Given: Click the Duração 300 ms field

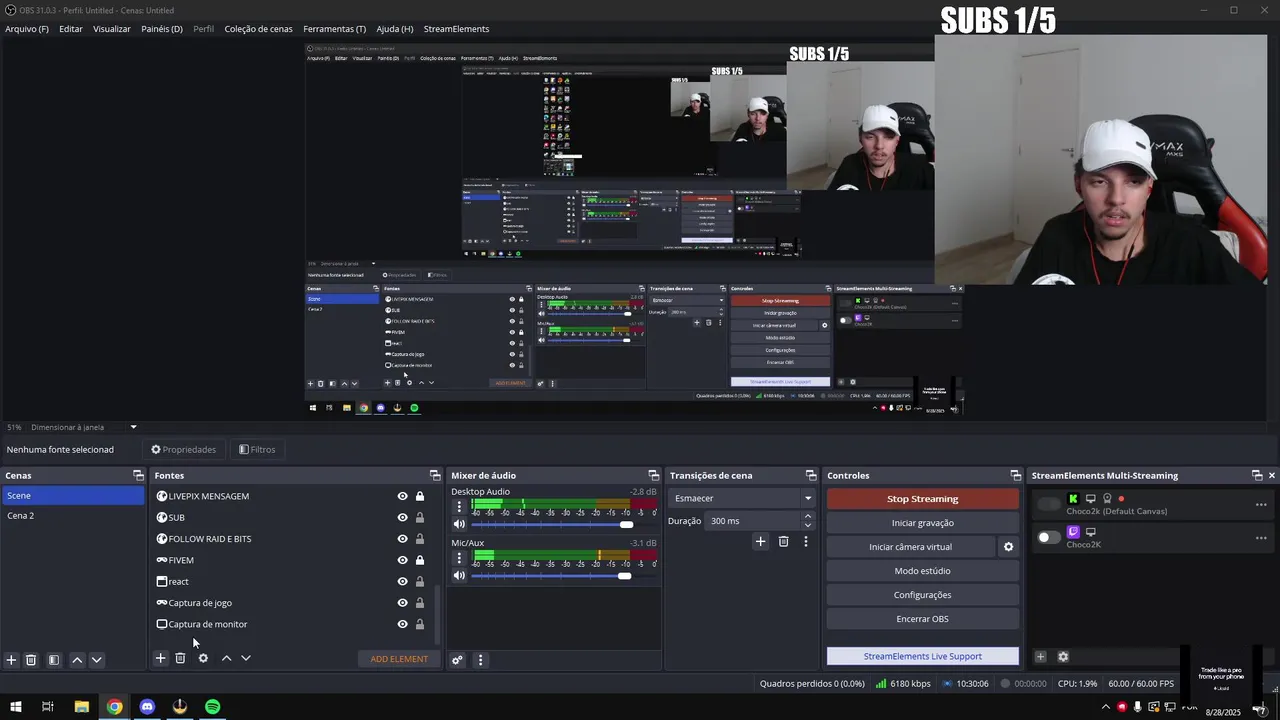Looking at the screenshot, I should 752,521.
